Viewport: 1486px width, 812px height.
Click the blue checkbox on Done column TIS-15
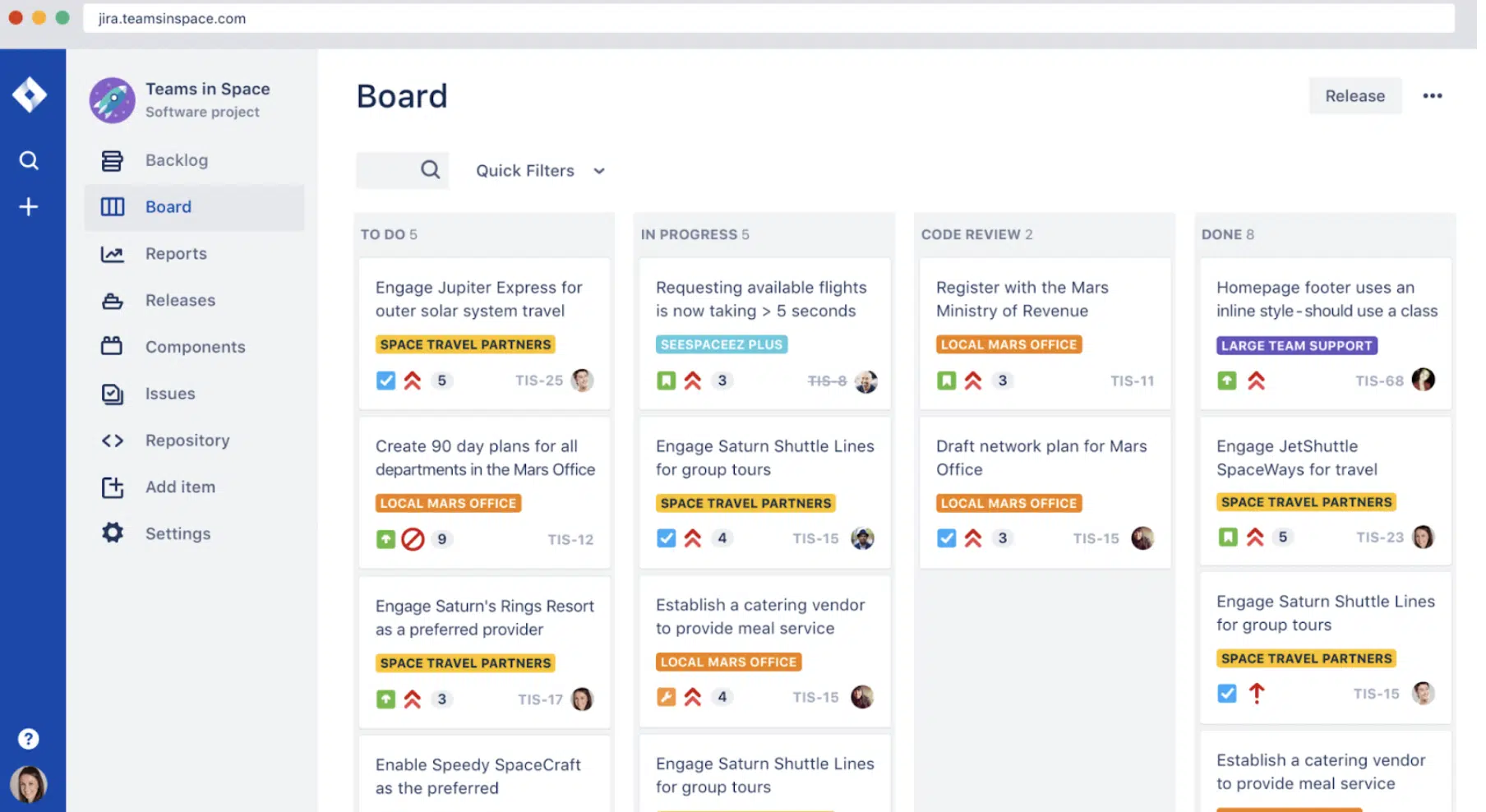click(1227, 694)
